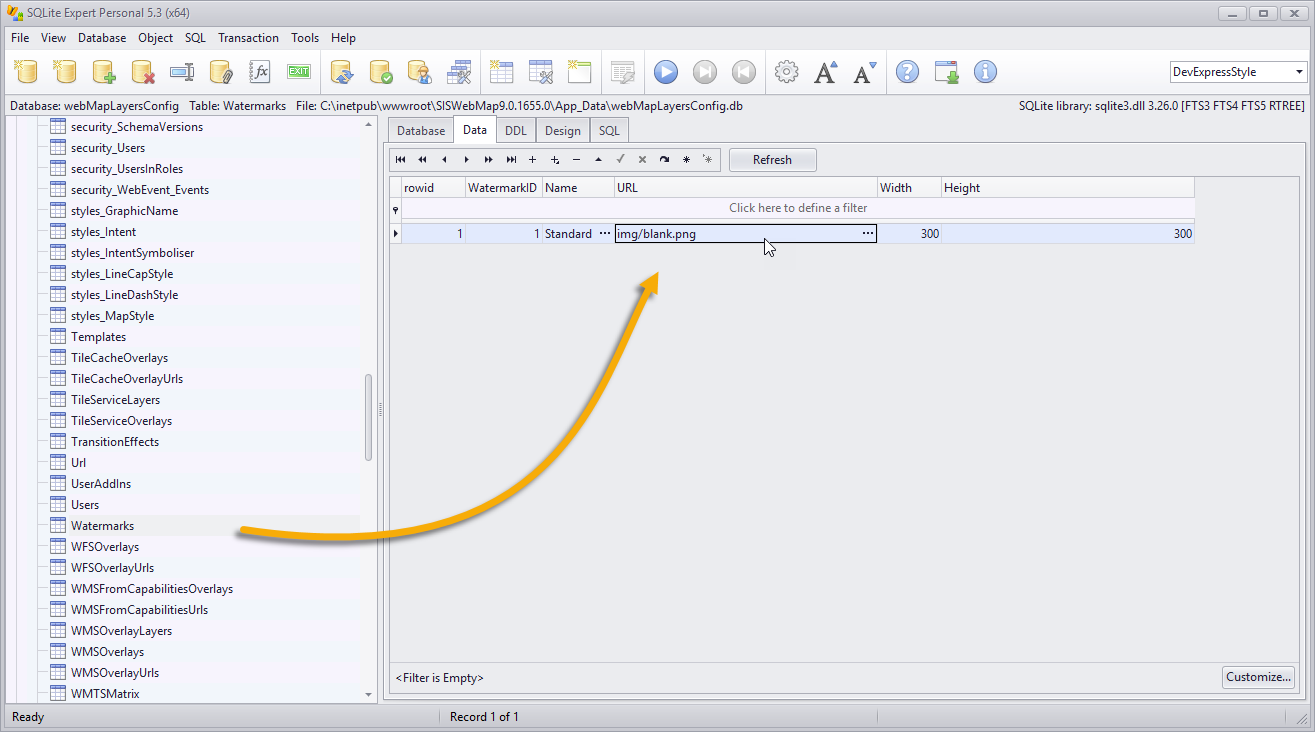Image resolution: width=1315 pixels, height=732 pixels.
Task: Select the WFSOverlayUrls table in the tree
Action: pyautogui.click(x=112, y=568)
